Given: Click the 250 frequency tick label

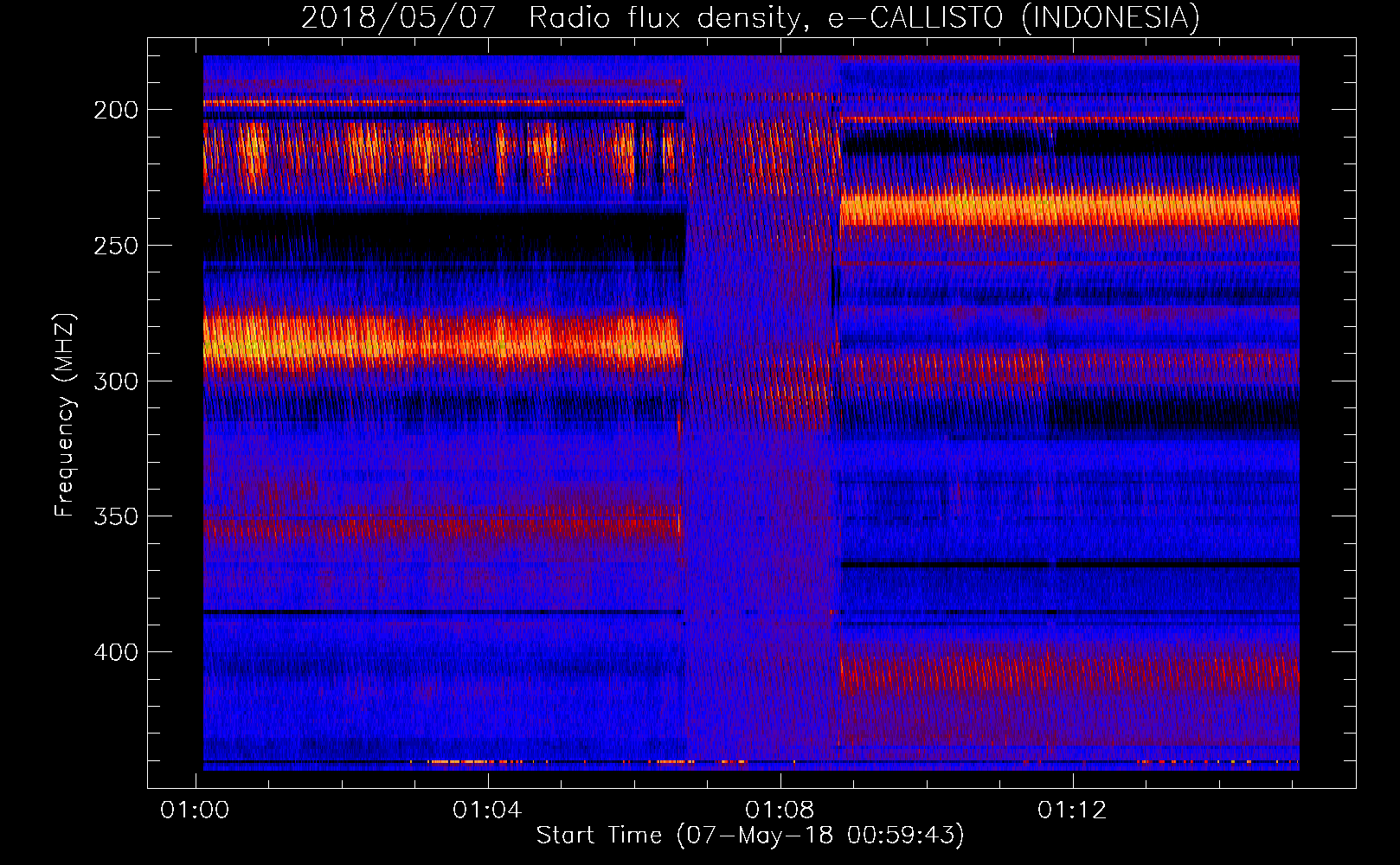Looking at the screenshot, I should click(116, 246).
